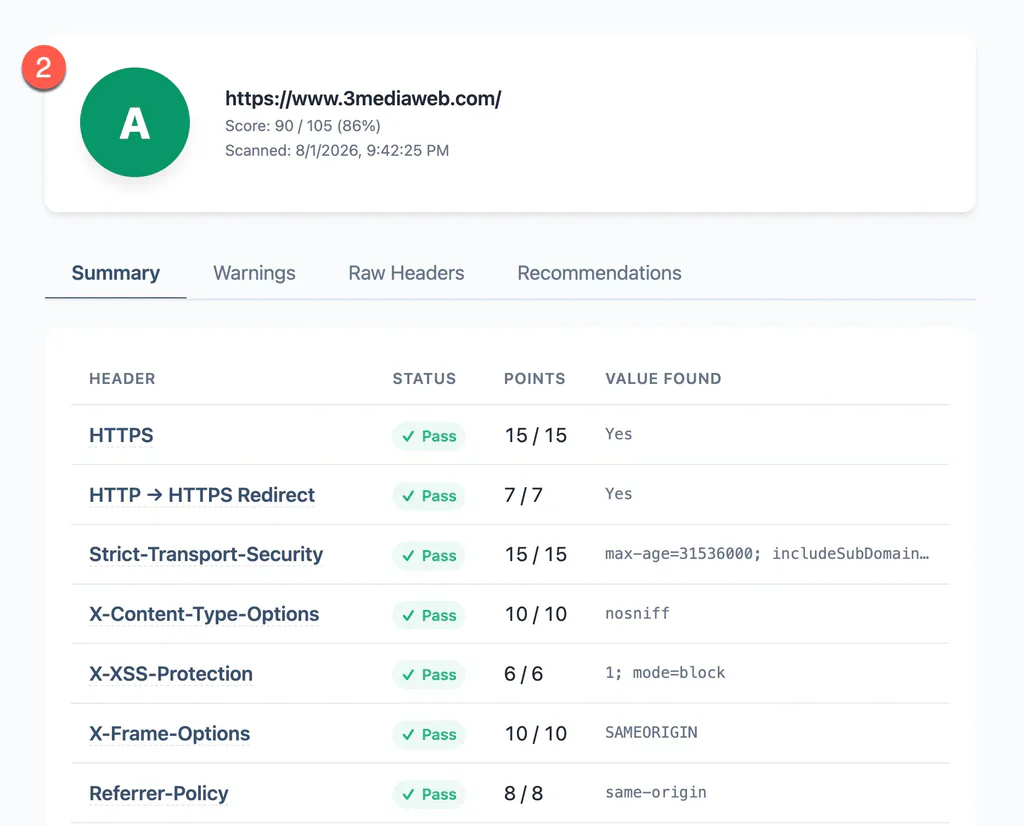Viewport: 1024px width, 826px height.
Task: Click Pass badge for Referrer-Policy
Action: click(428, 794)
